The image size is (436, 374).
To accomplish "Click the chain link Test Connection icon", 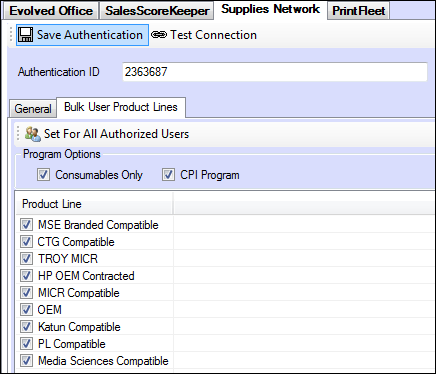I will [159, 35].
